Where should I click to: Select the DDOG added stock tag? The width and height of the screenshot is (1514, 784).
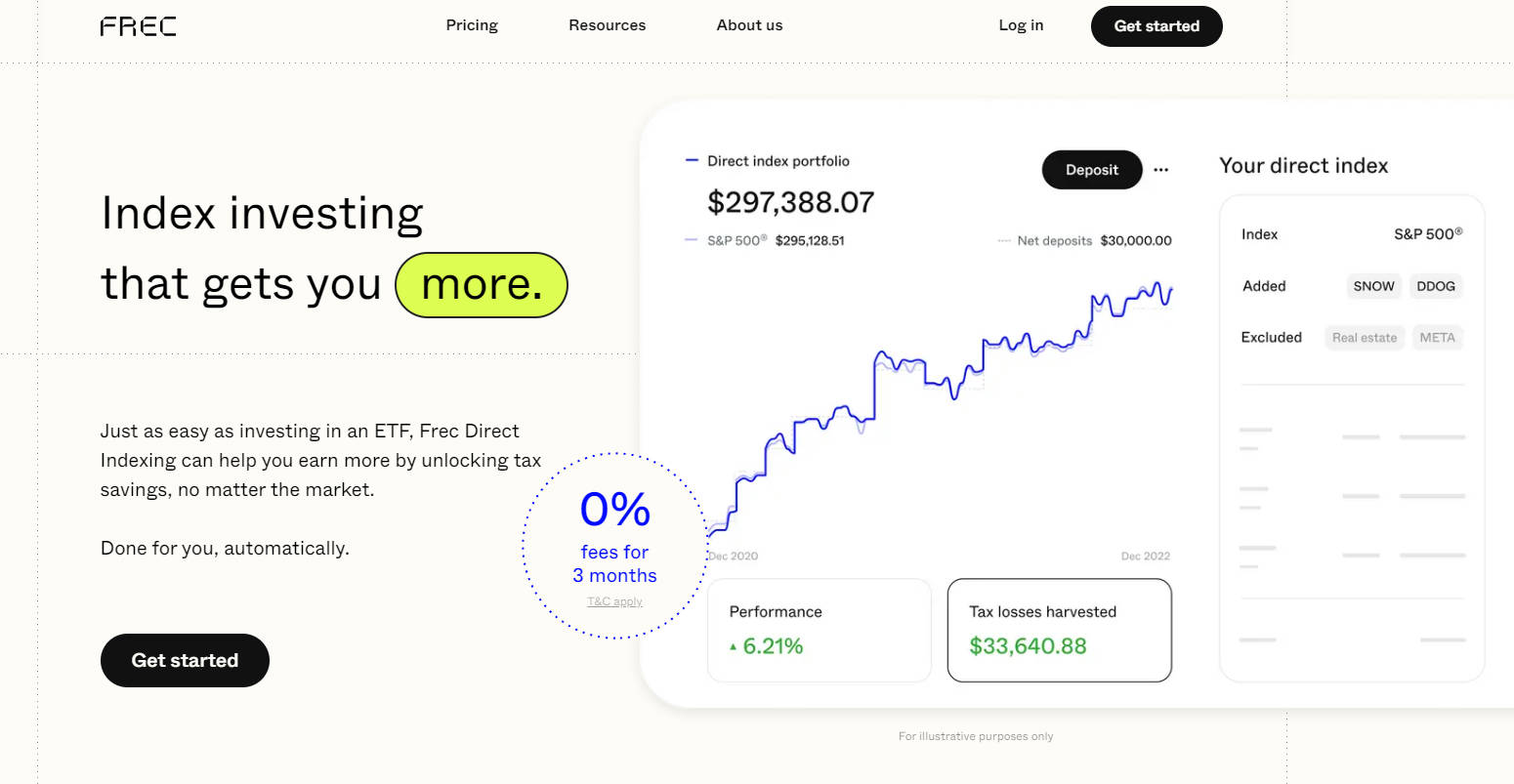(x=1436, y=286)
